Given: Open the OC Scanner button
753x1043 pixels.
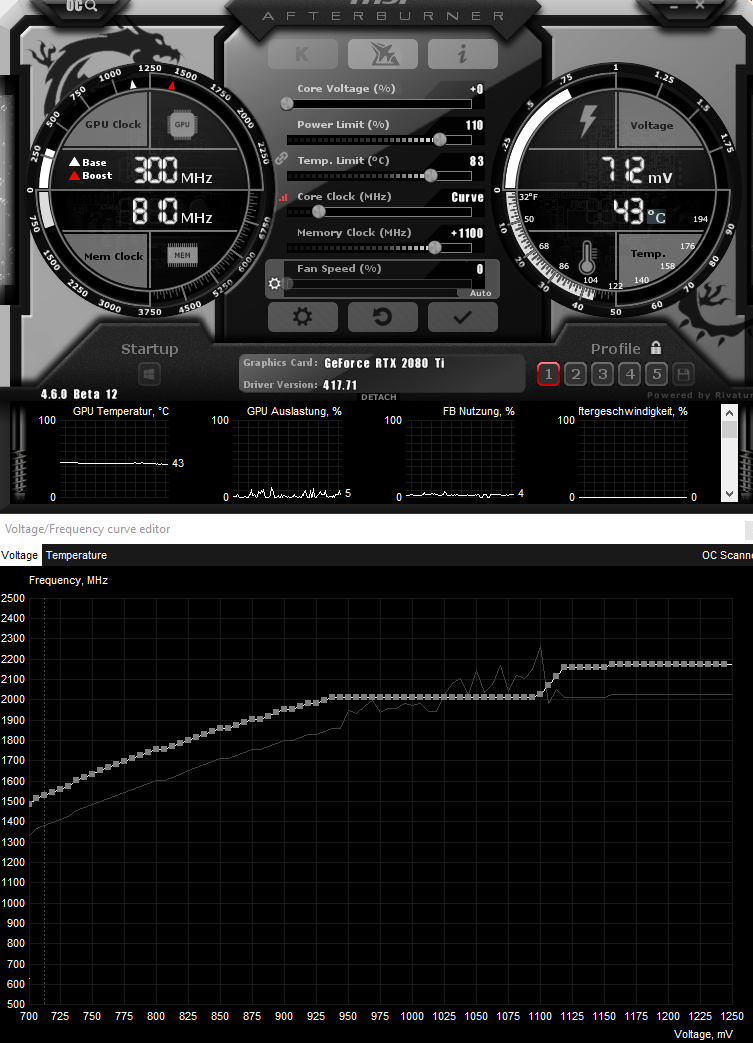Looking at the screenshot, I should pyautogui.click(x=727, y=555).
